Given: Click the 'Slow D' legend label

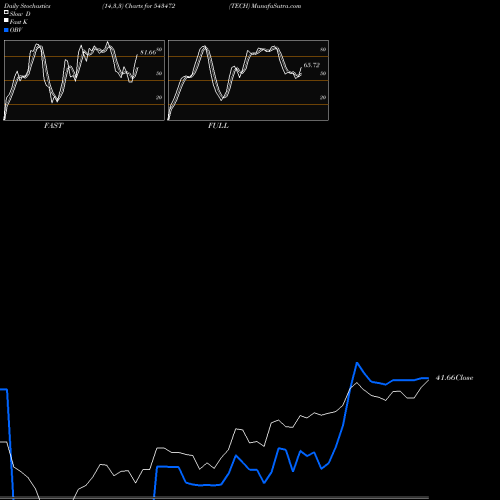Looking at the screenshot, I should [x=20, y=14].
